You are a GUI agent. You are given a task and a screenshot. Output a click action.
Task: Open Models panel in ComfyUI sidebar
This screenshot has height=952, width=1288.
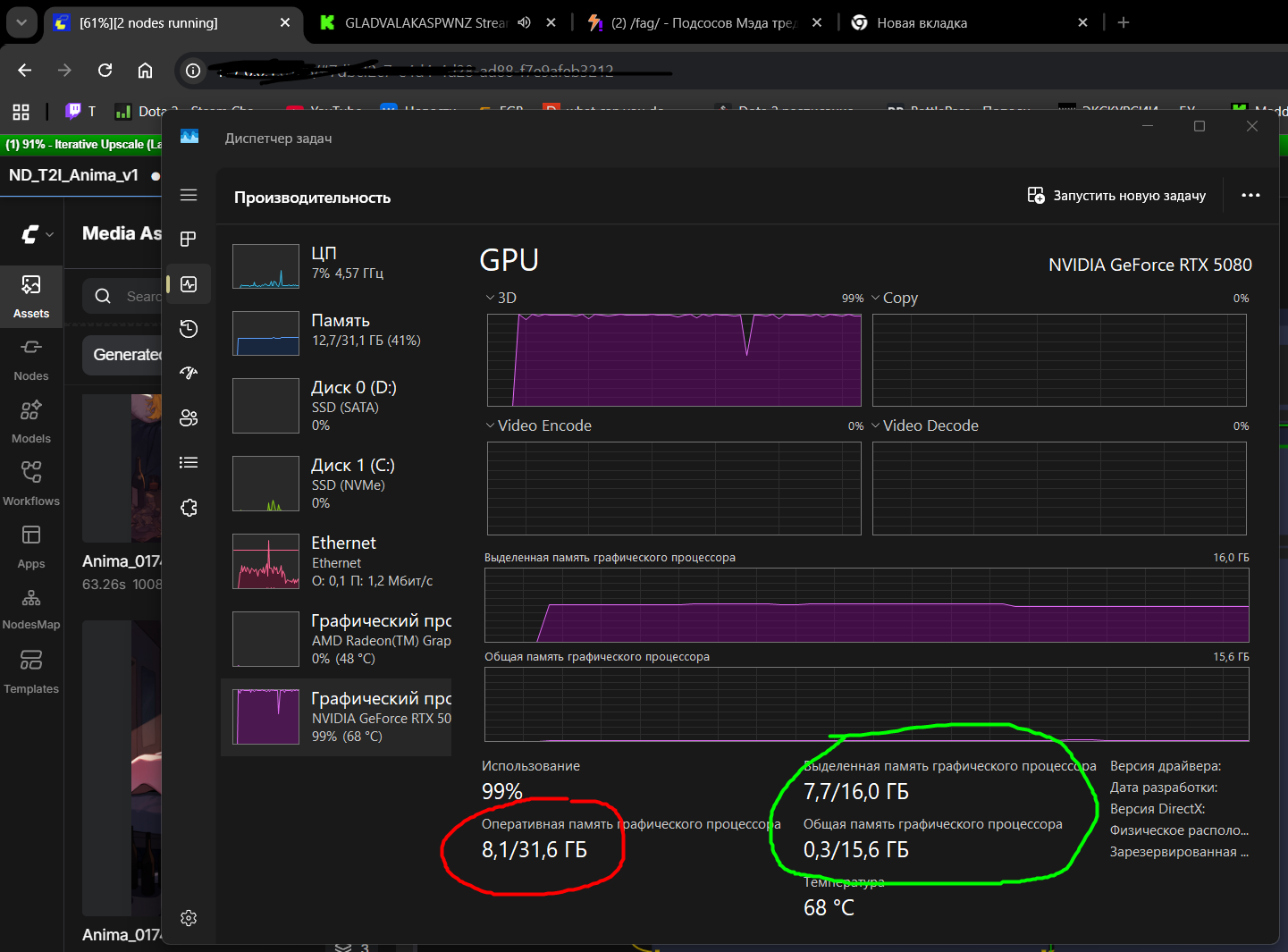31,422
